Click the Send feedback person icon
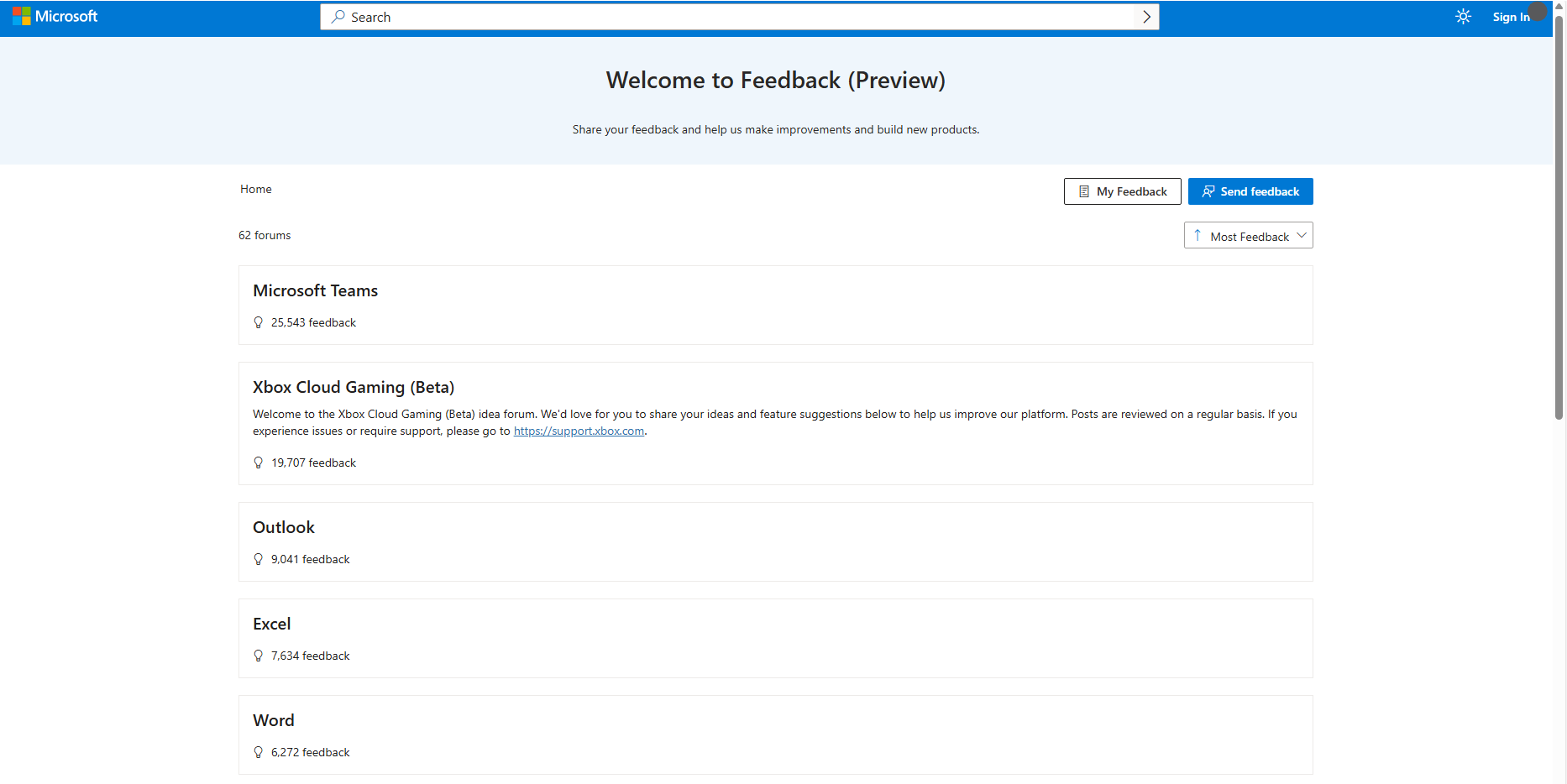The image size is (1567, 784). 1208,191
